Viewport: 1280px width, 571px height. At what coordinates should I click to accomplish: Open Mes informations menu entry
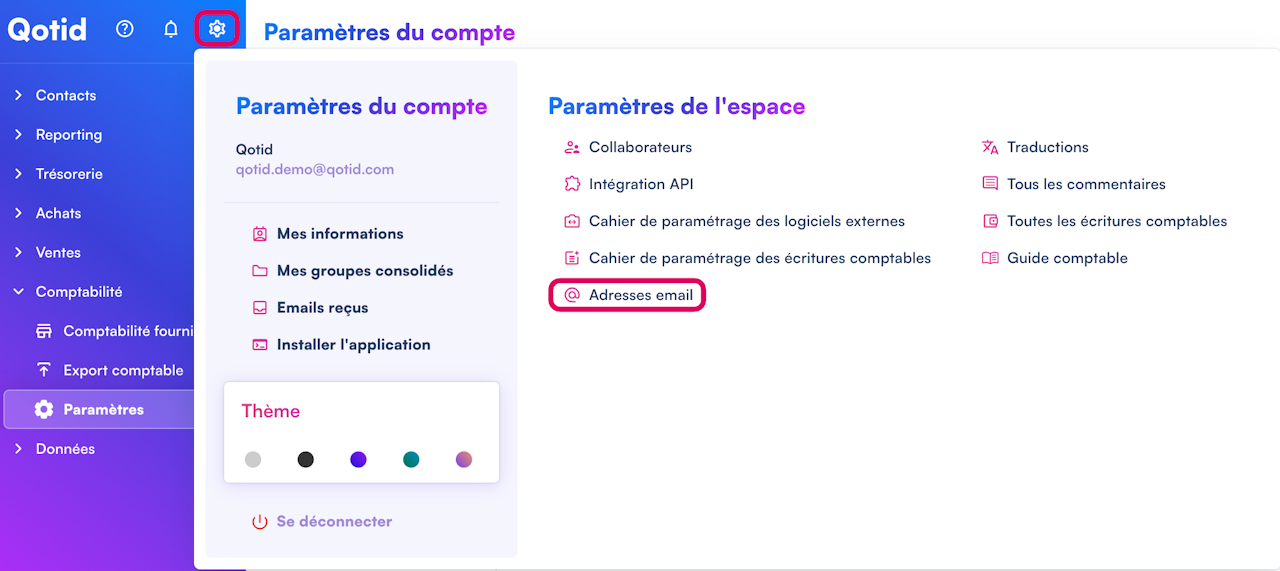[x=340, y=234]
